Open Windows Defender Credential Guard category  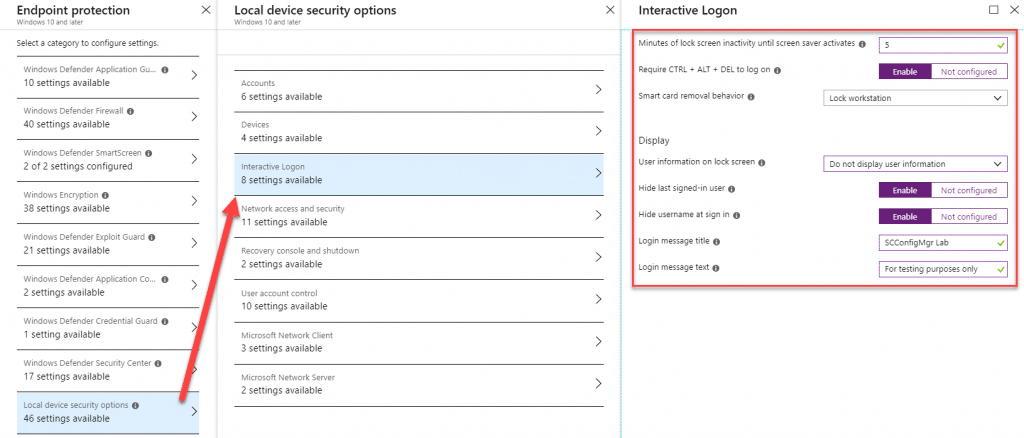(x=108, y=328)
